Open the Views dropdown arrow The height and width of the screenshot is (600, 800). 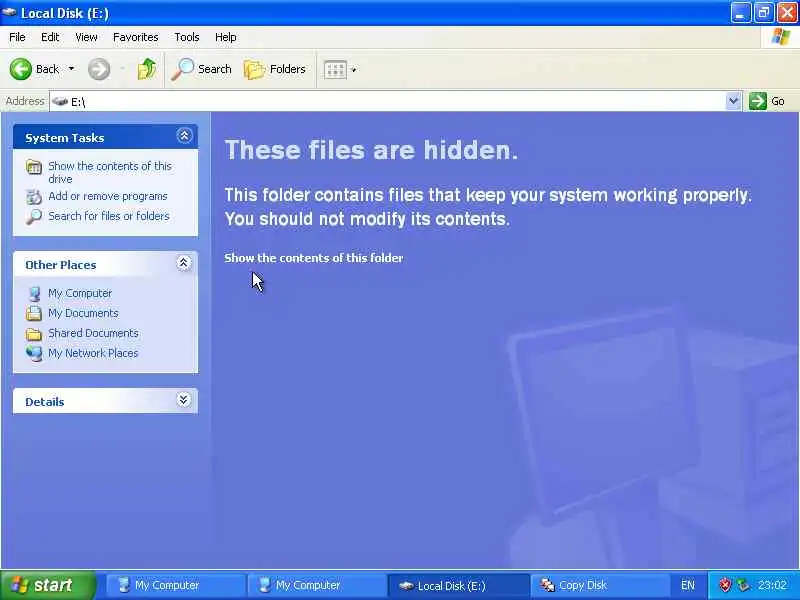click(x=354, y=70)
